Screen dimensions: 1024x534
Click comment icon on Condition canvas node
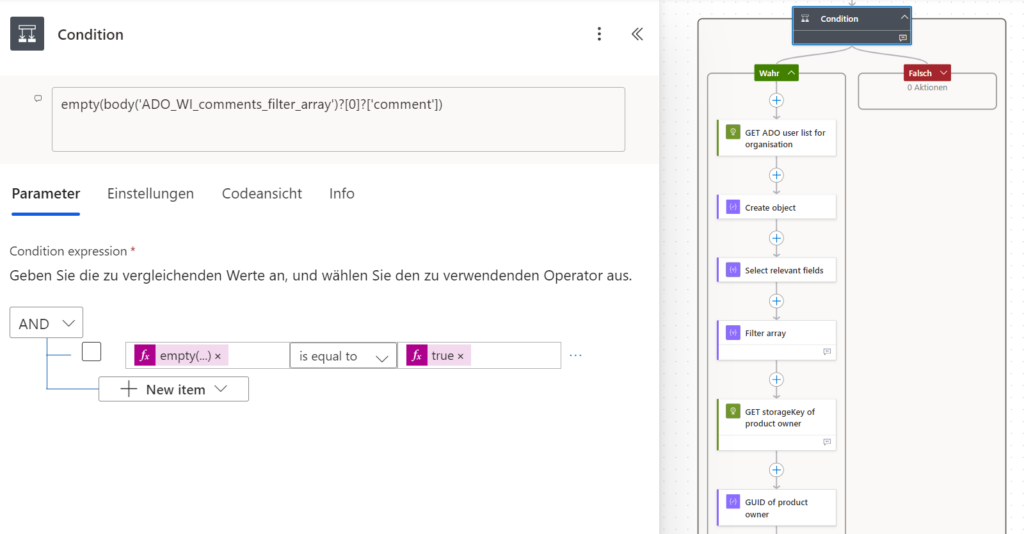point(903,38)
